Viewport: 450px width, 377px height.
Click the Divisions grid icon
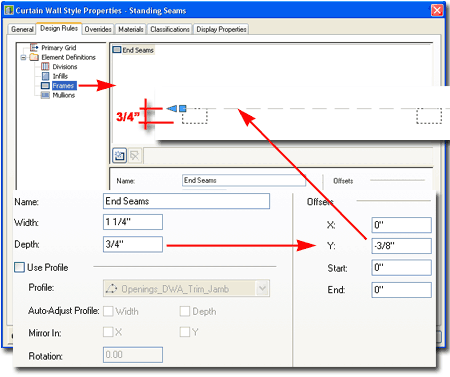click(x=45, y=67)
